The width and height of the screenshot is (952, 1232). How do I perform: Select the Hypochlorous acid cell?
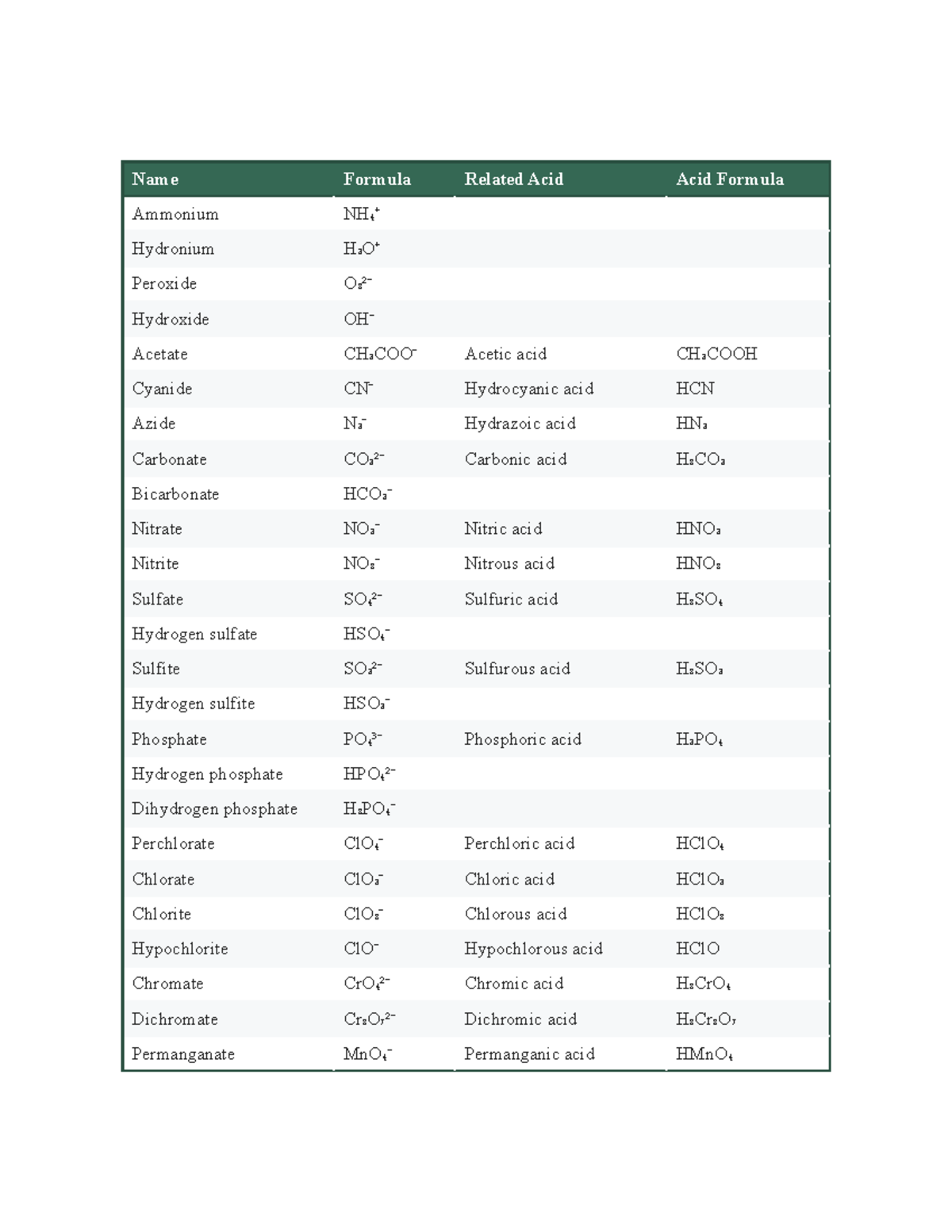click(x=534, y=949)
